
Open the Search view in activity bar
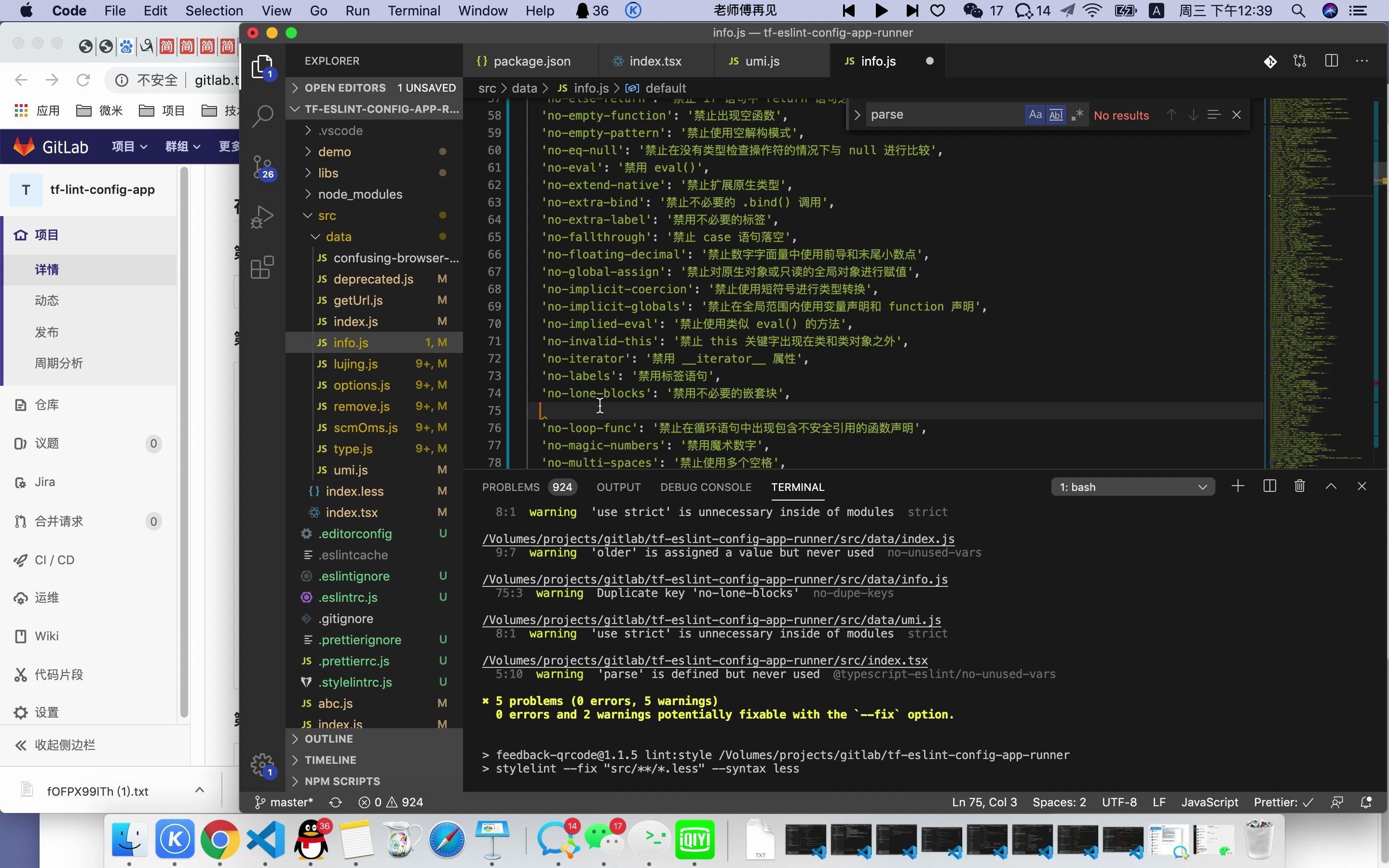click(262, 116)
